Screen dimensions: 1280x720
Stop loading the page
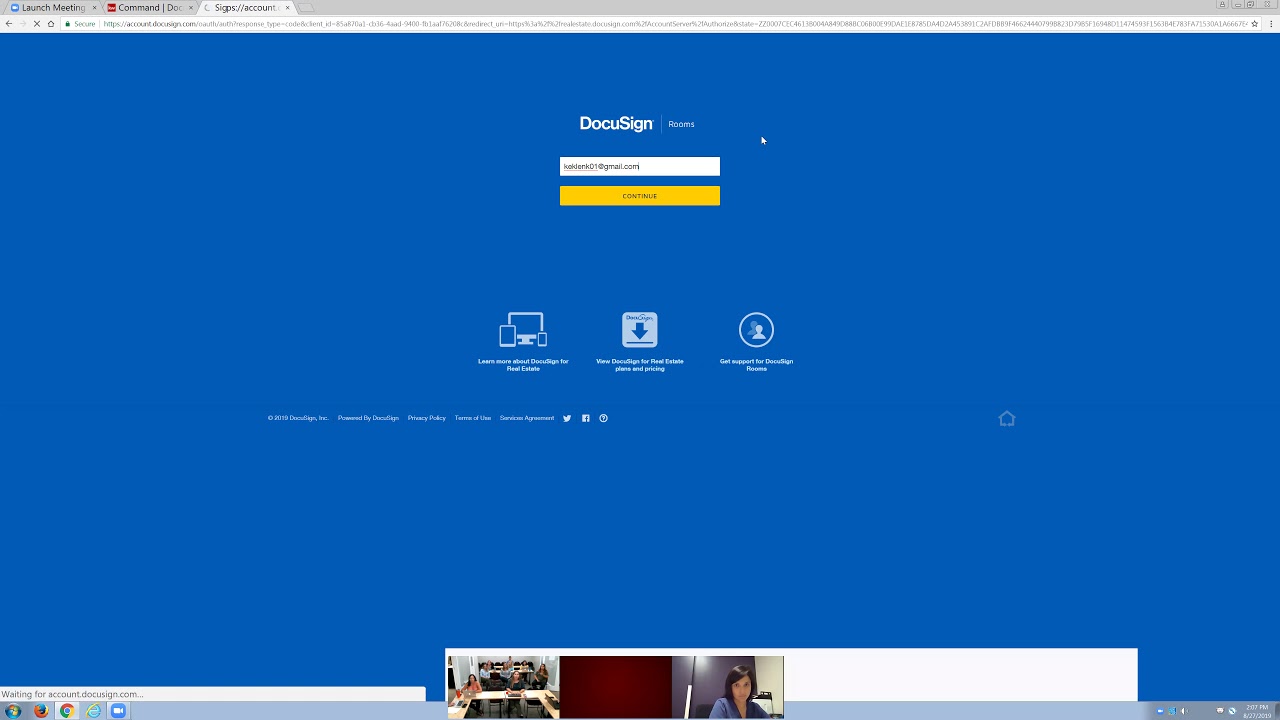click(x=37, y=24)
